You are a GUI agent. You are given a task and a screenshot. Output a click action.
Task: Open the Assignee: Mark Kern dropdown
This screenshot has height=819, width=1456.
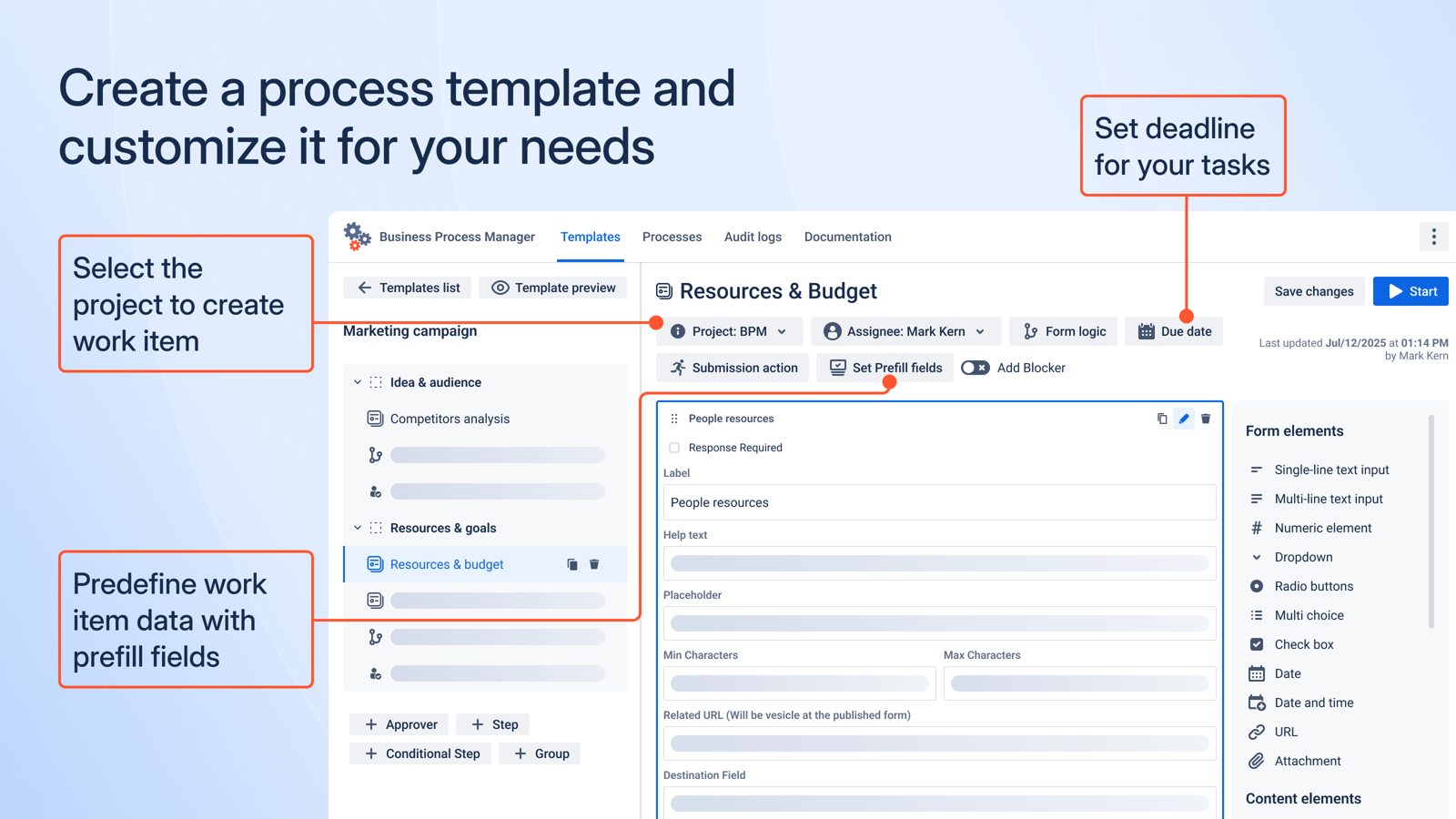pyautogui.click(x=906, y=331)
